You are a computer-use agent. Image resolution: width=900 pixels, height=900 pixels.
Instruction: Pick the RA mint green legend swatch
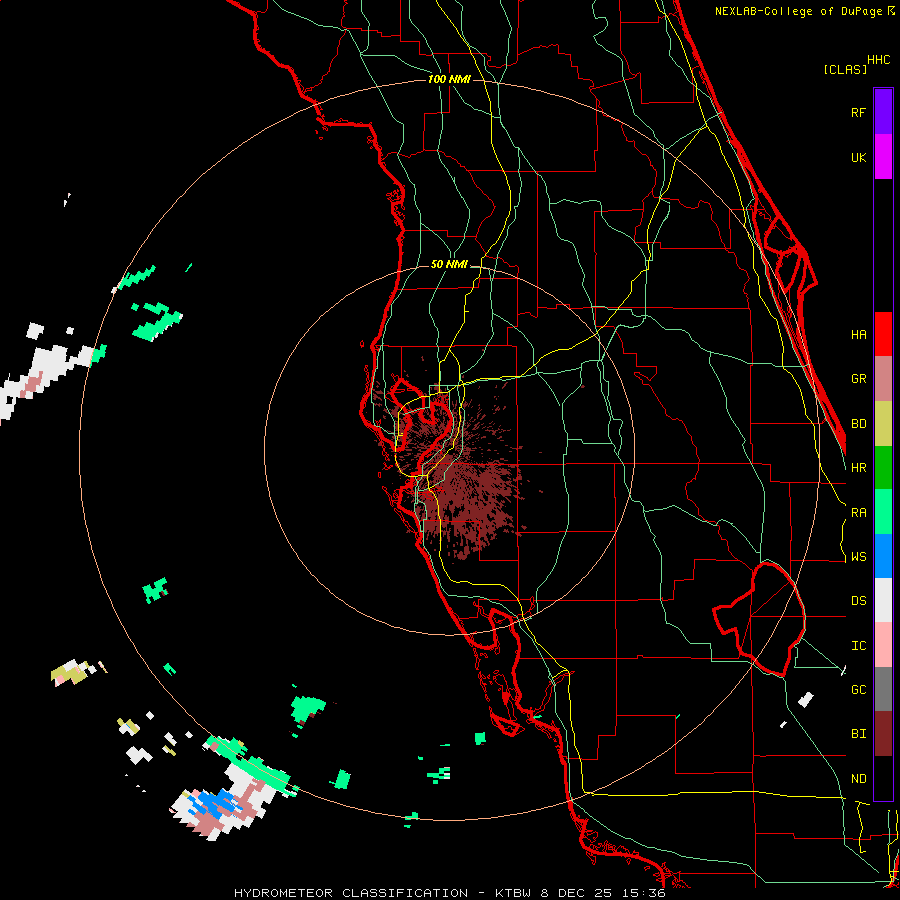point(883,512)
